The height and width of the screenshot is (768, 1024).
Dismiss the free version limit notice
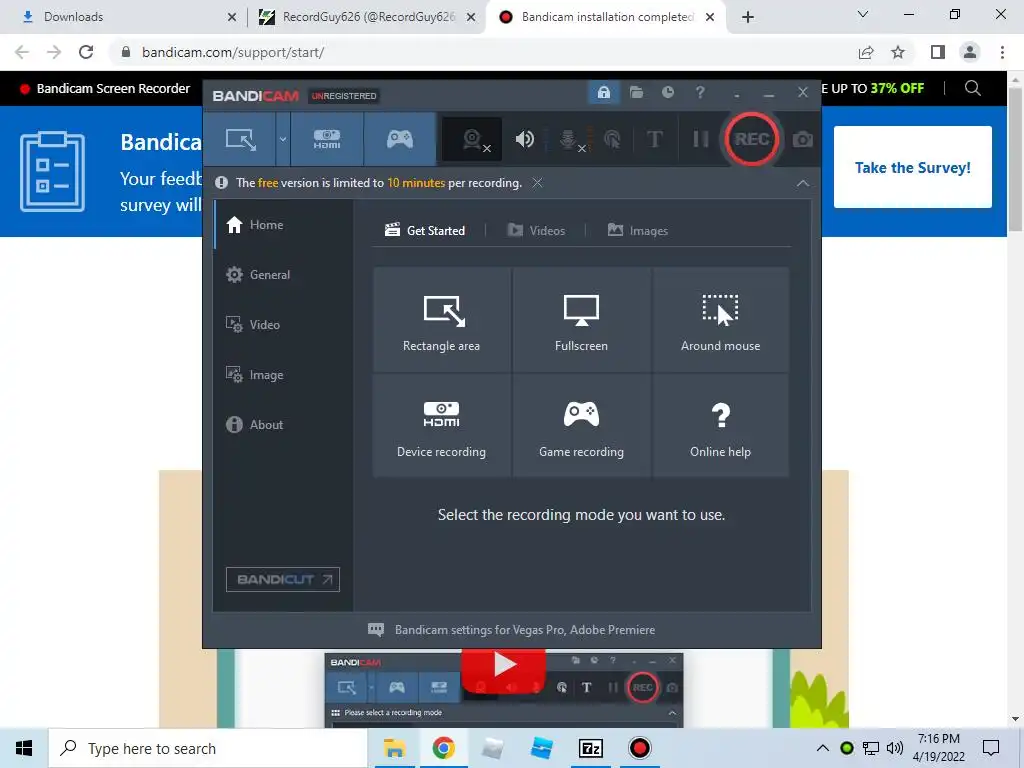pos(537,183)
